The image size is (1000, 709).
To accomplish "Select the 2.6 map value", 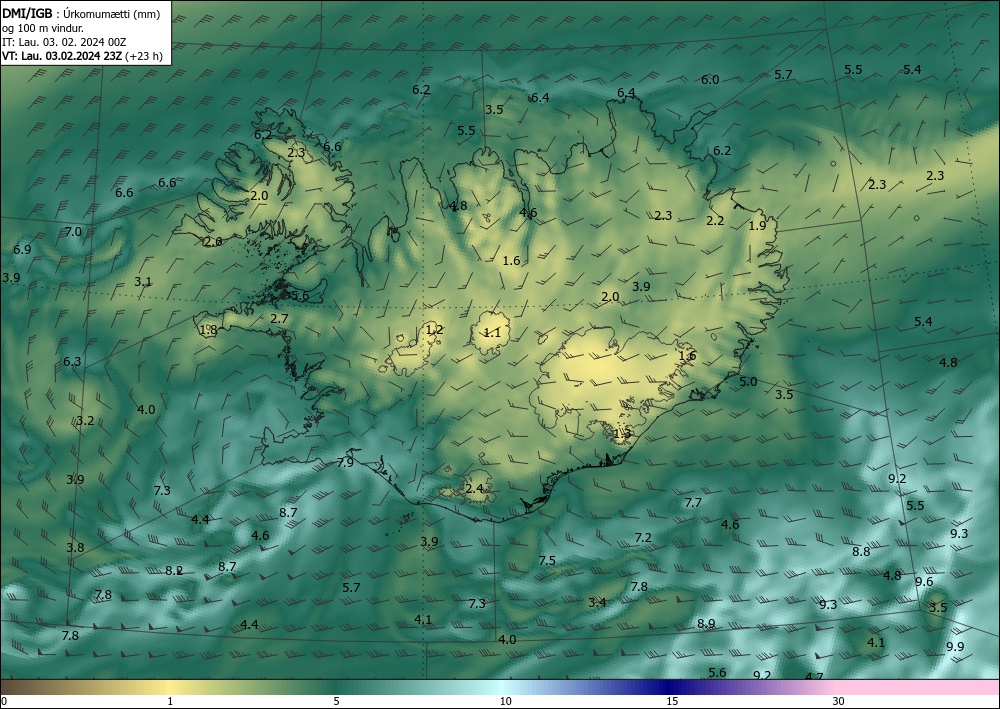I will (213, 242).
